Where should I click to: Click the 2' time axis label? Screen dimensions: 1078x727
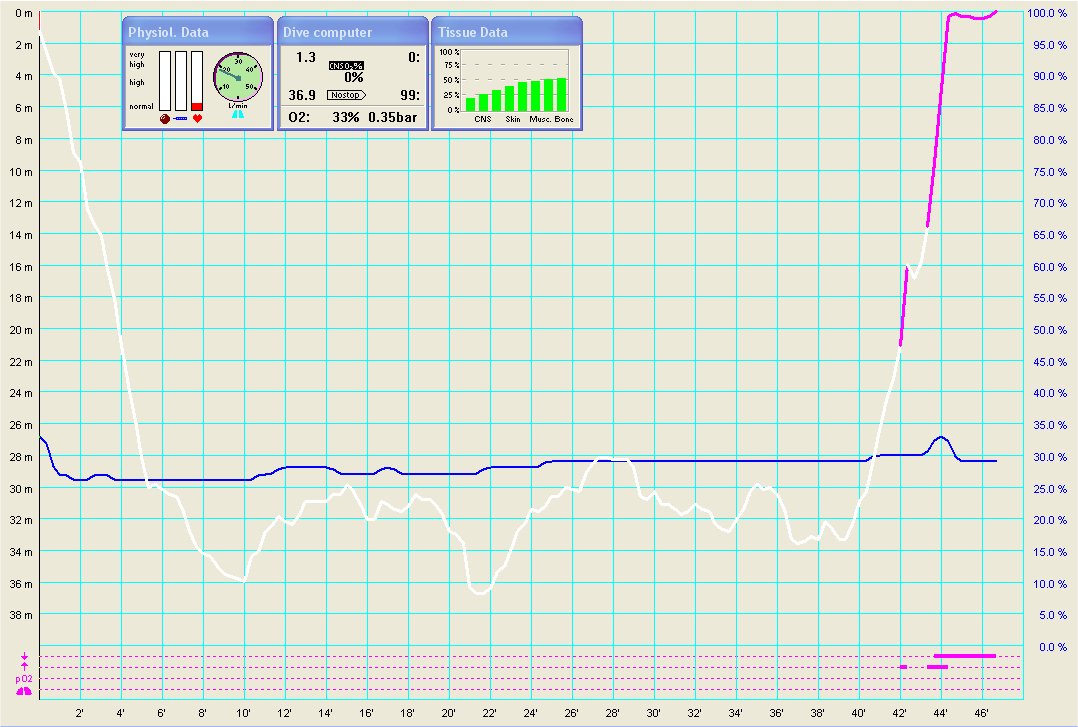pos(80,713)
